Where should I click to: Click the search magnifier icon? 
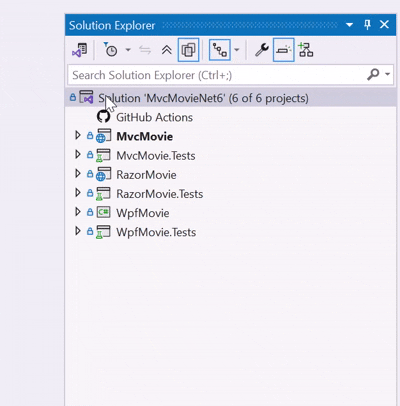[373, 74]
